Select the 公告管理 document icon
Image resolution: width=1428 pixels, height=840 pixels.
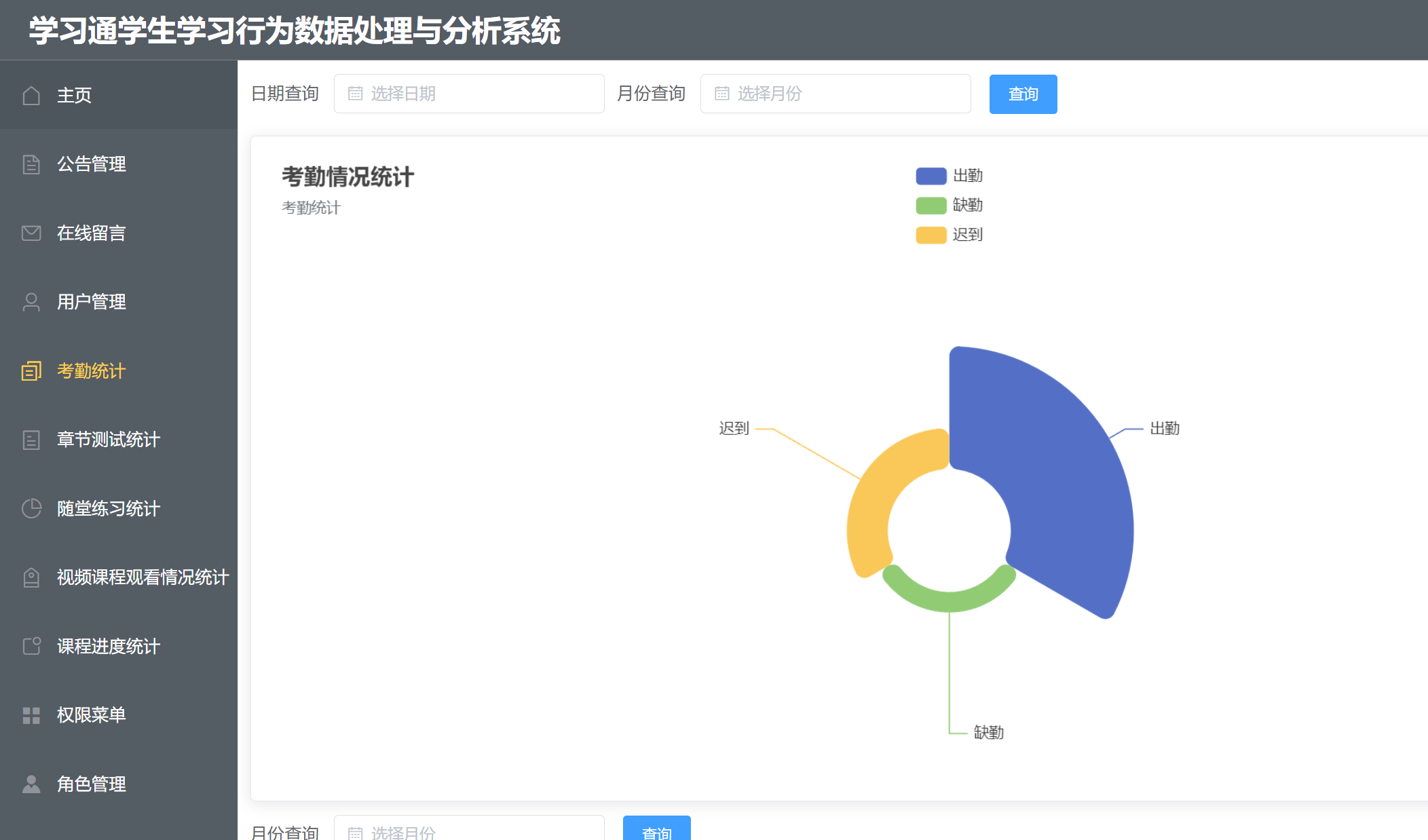(x=31, y=164)
